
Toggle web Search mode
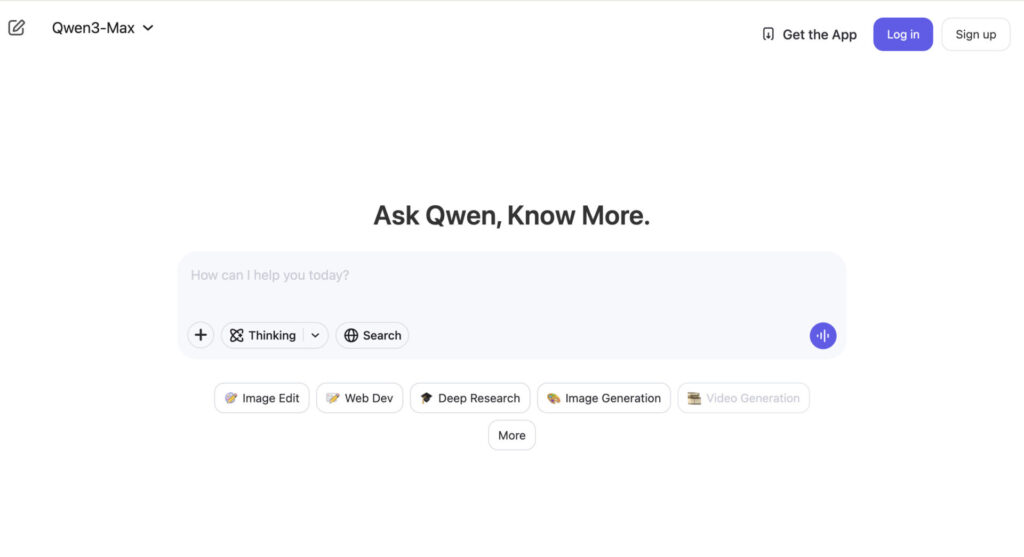pos(372,336)
